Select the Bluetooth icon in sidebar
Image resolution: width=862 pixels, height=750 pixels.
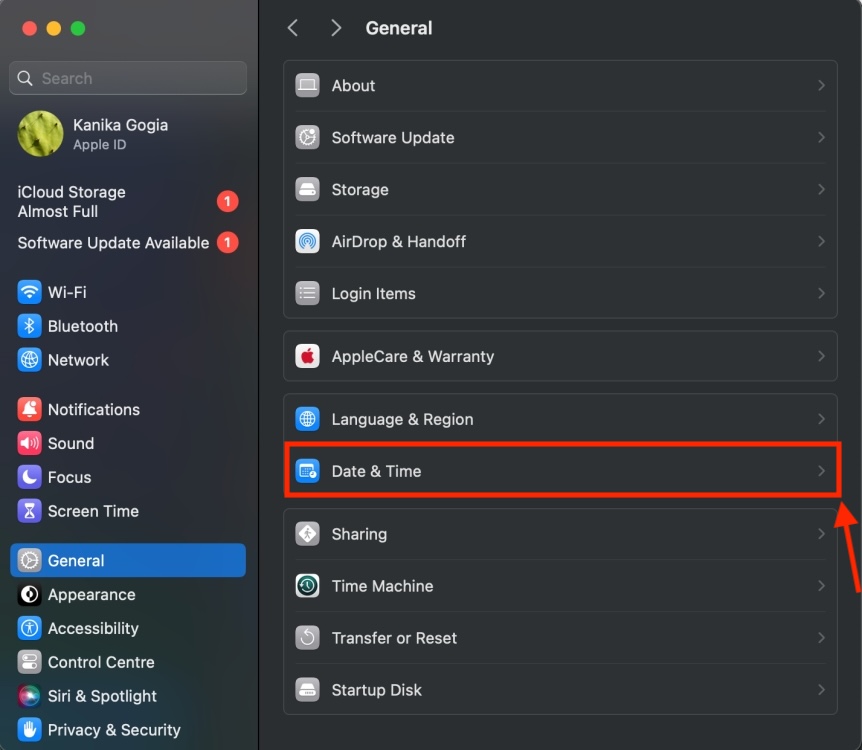[x=30, y=327]
